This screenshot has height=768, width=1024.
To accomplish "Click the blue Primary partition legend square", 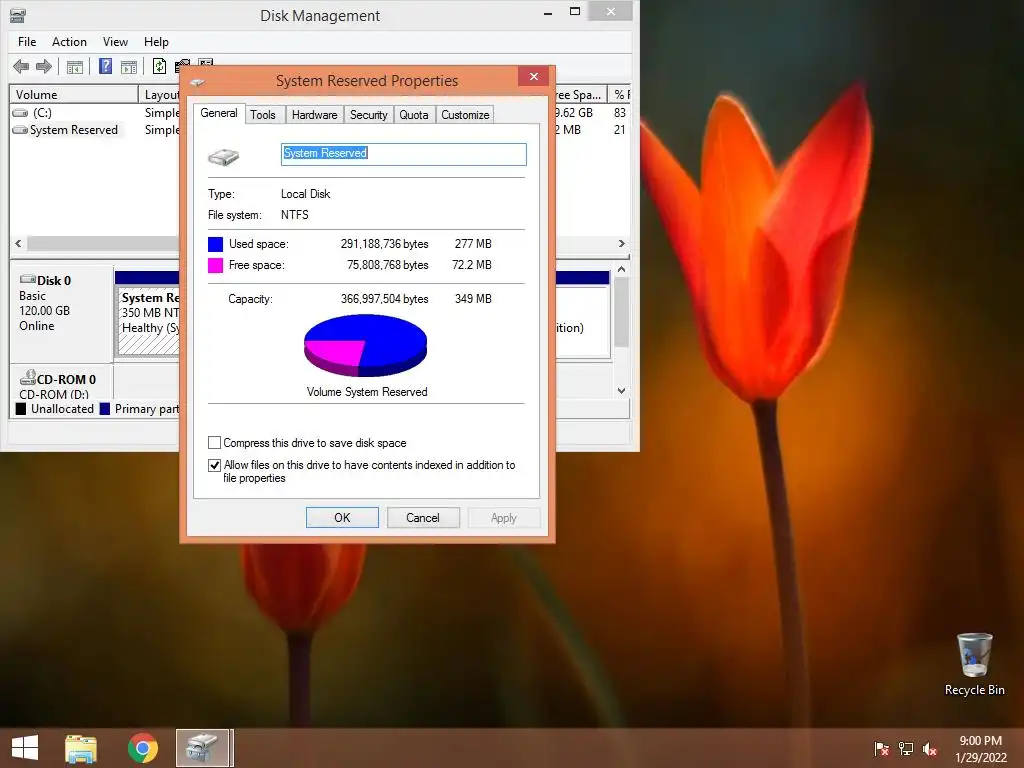I will tap(104, 409).
